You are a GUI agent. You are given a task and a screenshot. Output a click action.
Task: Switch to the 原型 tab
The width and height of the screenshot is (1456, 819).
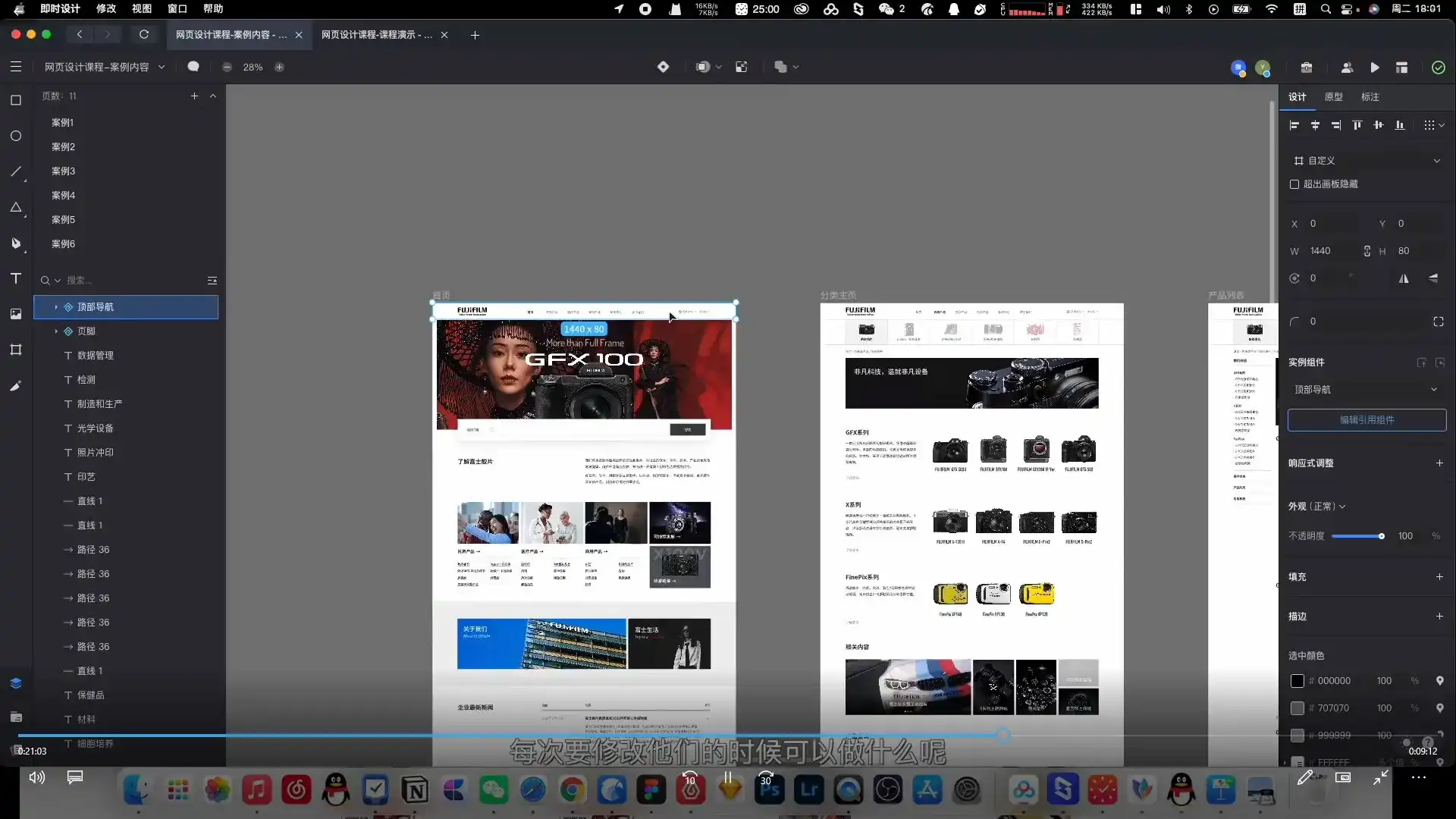pos(1333,97)
